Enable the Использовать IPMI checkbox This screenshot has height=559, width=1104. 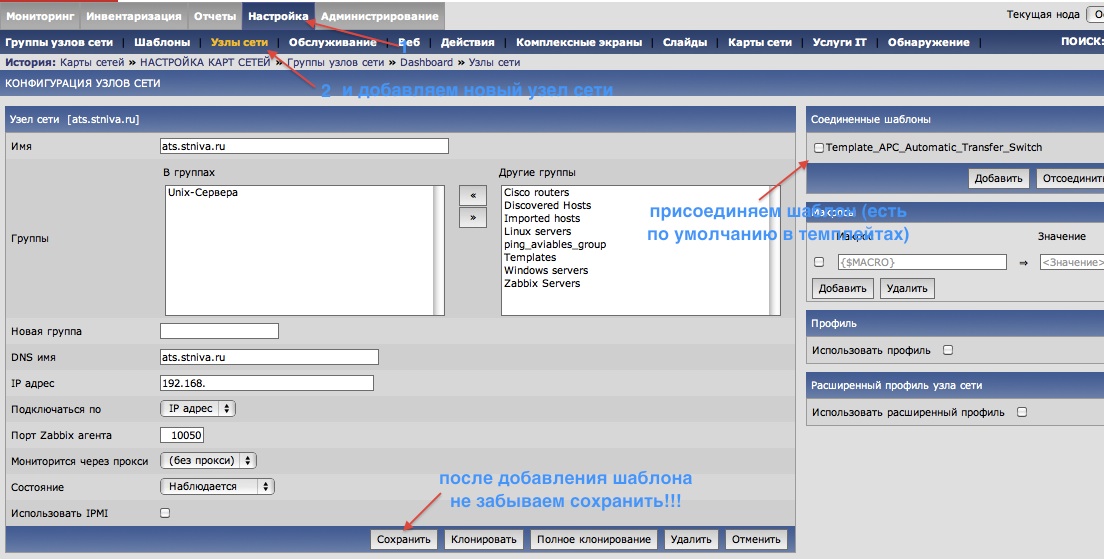[x=165, y=513]
